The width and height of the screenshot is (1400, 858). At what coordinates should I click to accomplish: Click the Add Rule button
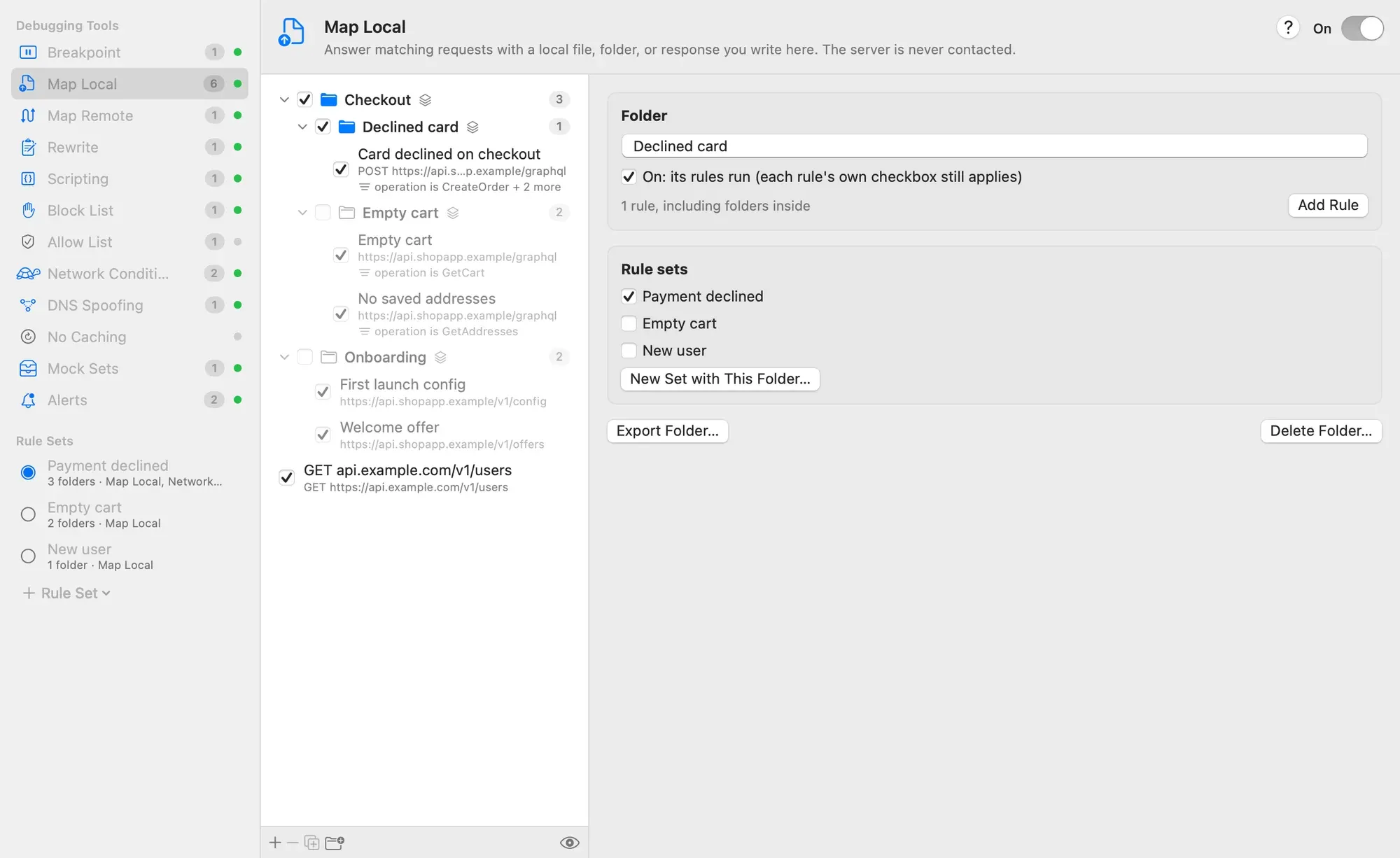[1328, 205]
